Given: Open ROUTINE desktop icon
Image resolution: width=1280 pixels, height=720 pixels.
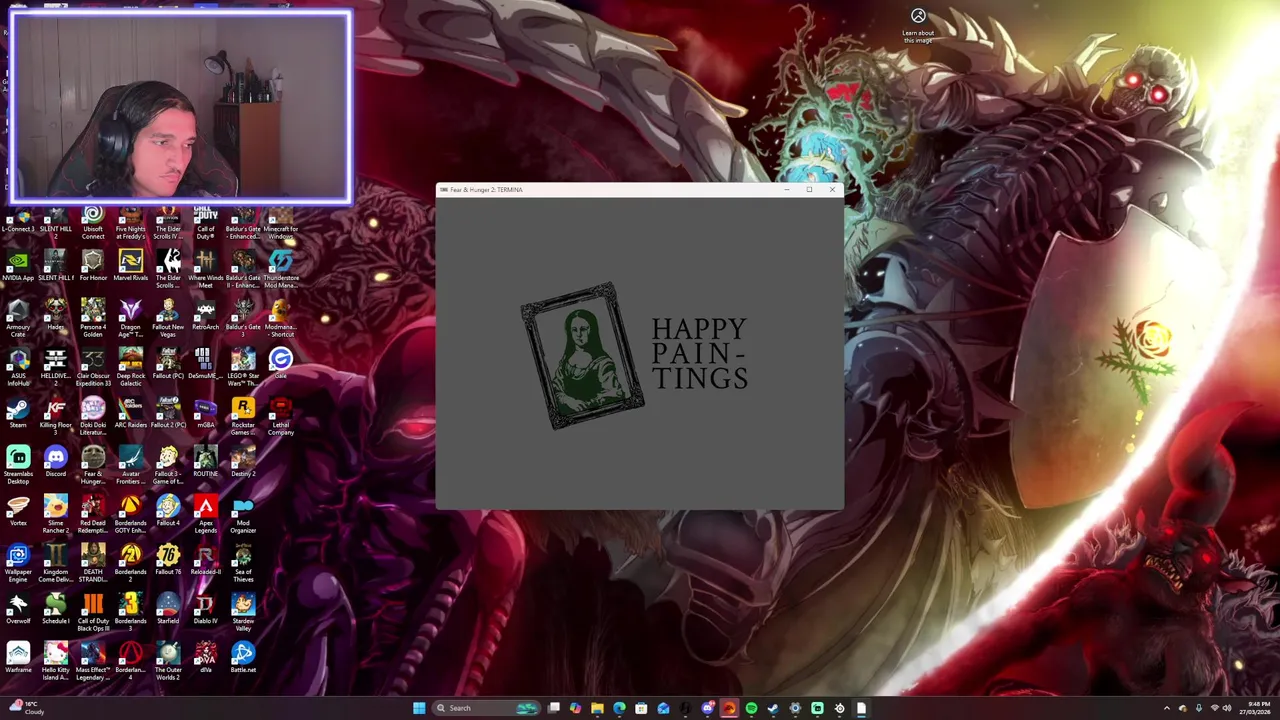Looking at the screenshot, I should click(x=205, y=463).
